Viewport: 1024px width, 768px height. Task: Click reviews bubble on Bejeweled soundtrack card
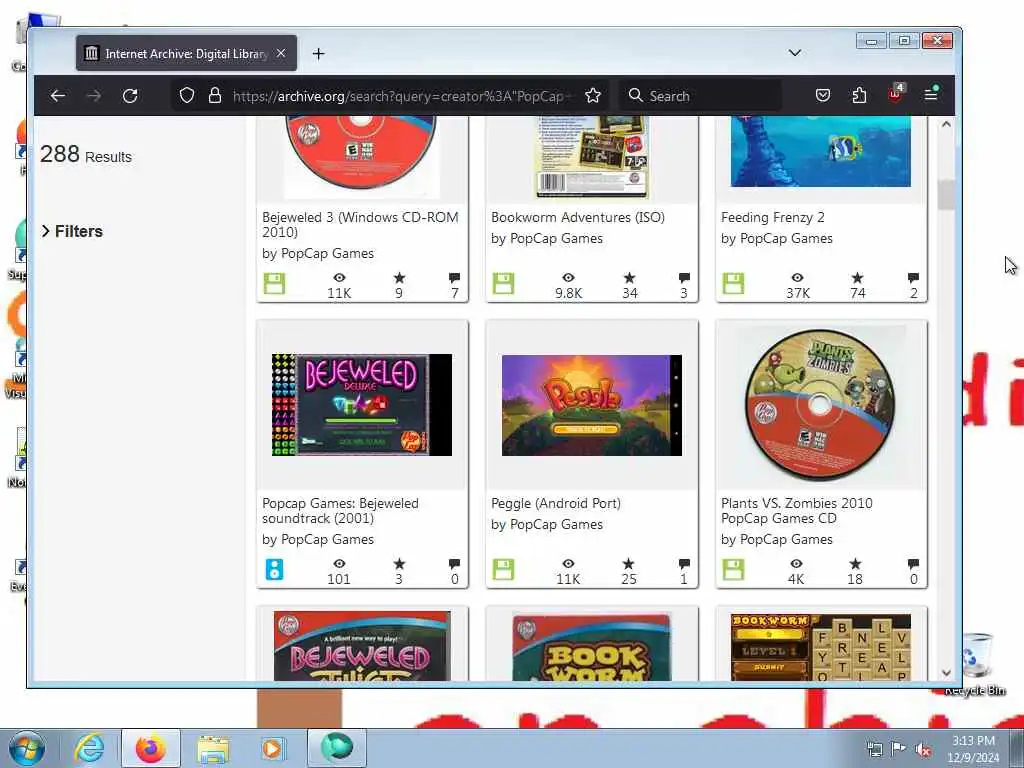coord(455,564)
